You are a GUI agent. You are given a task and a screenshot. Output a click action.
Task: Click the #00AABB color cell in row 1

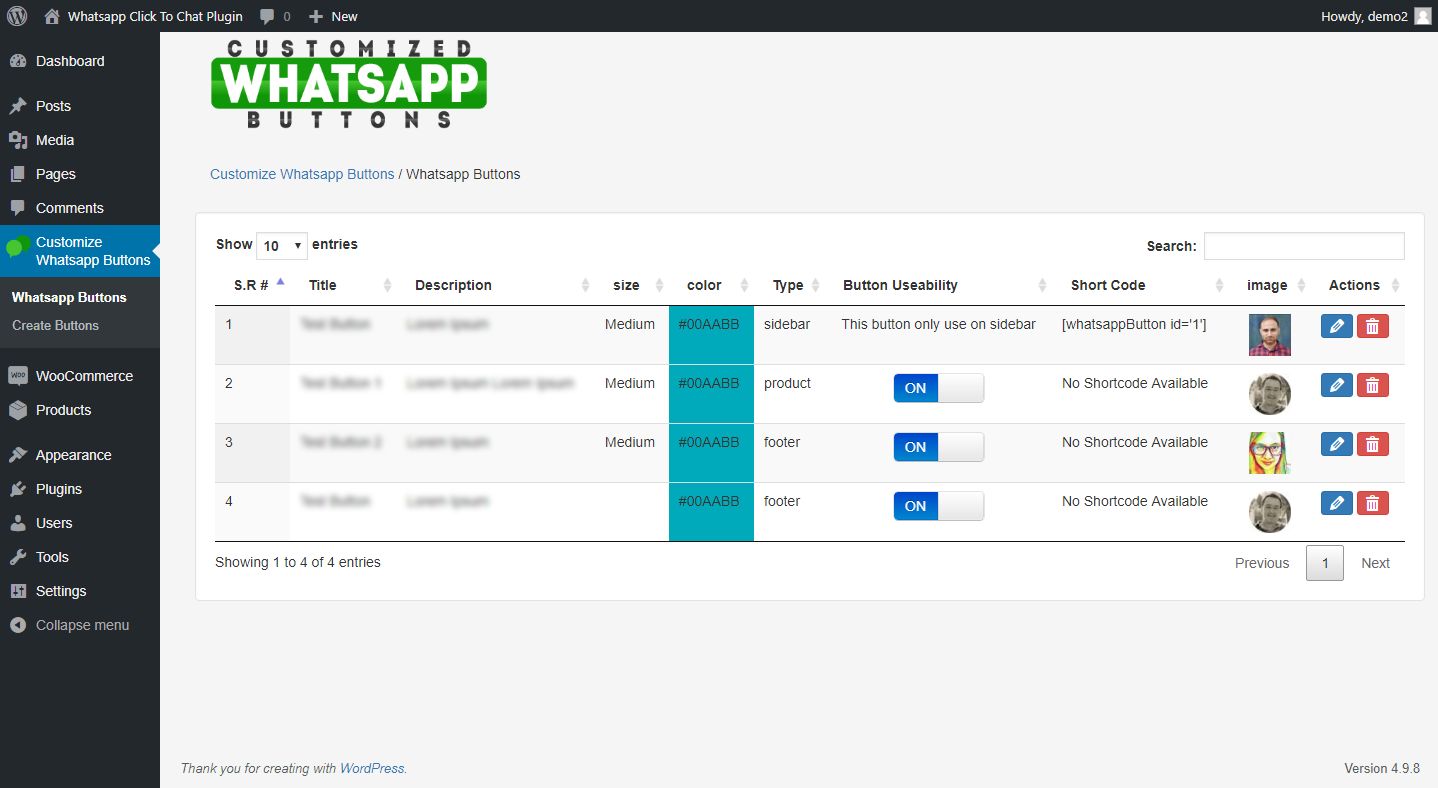(x=709, y=324)
